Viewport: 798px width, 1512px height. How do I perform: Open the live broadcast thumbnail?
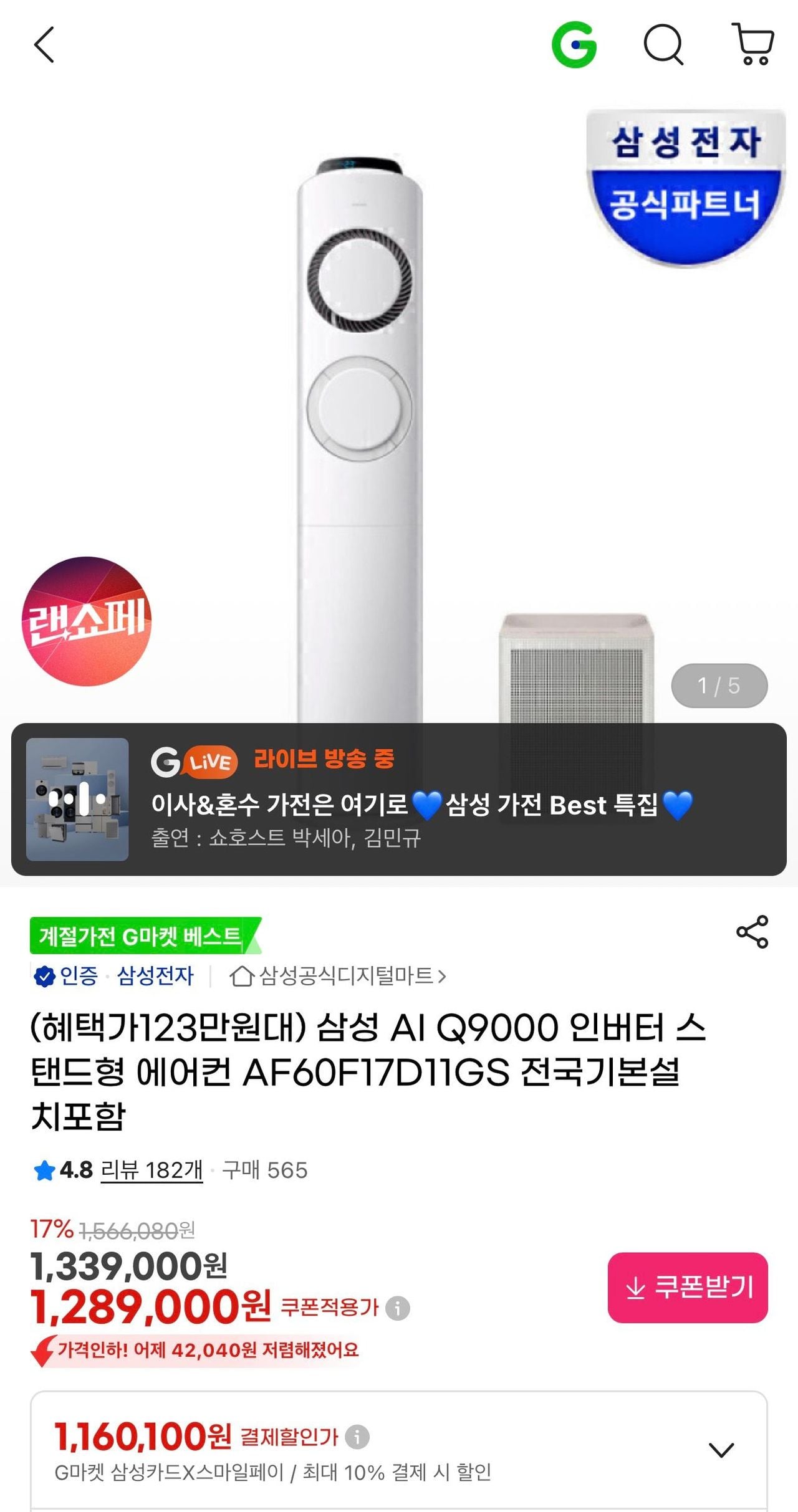(77, 800)
